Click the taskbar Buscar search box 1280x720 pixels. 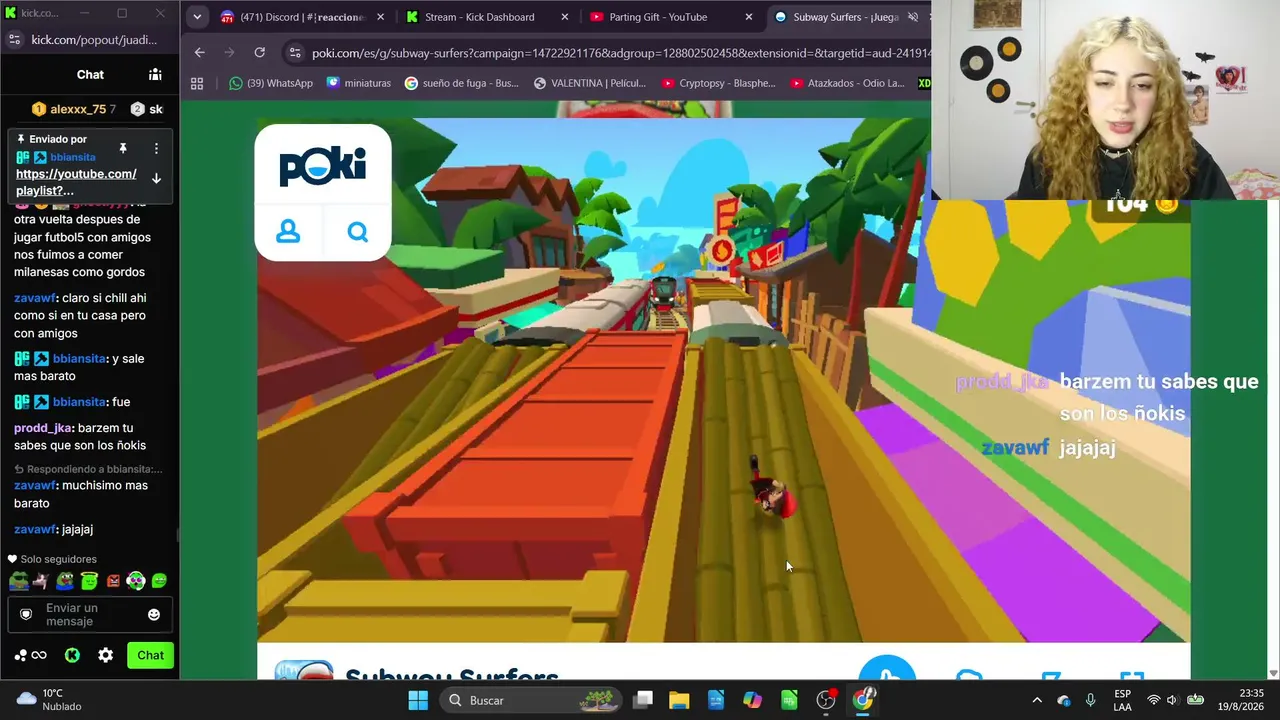[x=532, y=700]
